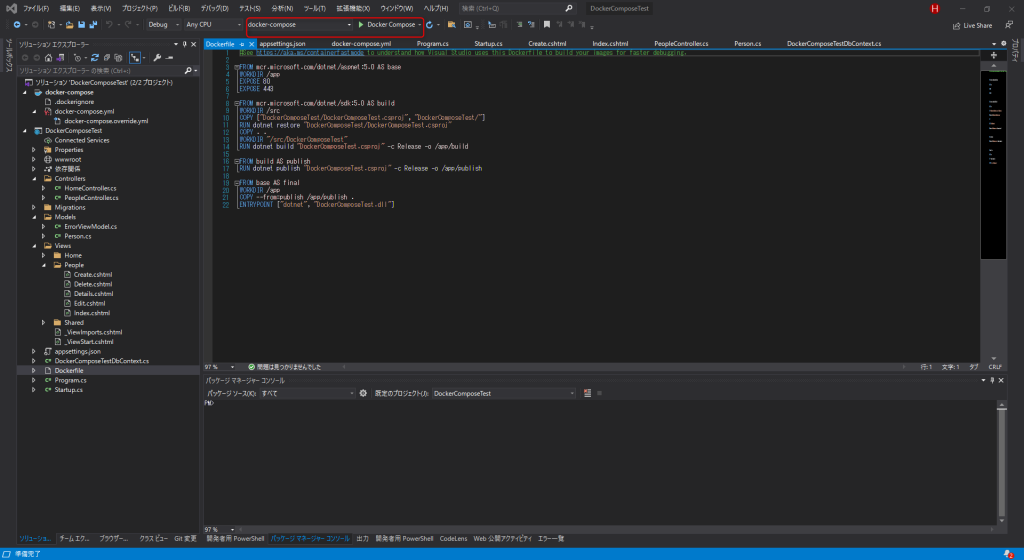Click the split editor plus icon

coord(994,55)
